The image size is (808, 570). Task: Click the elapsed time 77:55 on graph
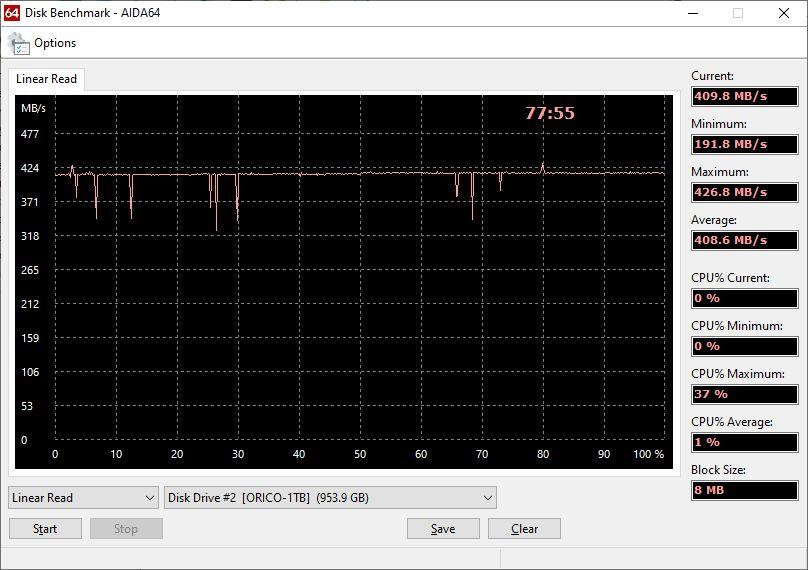click(550, 113)
